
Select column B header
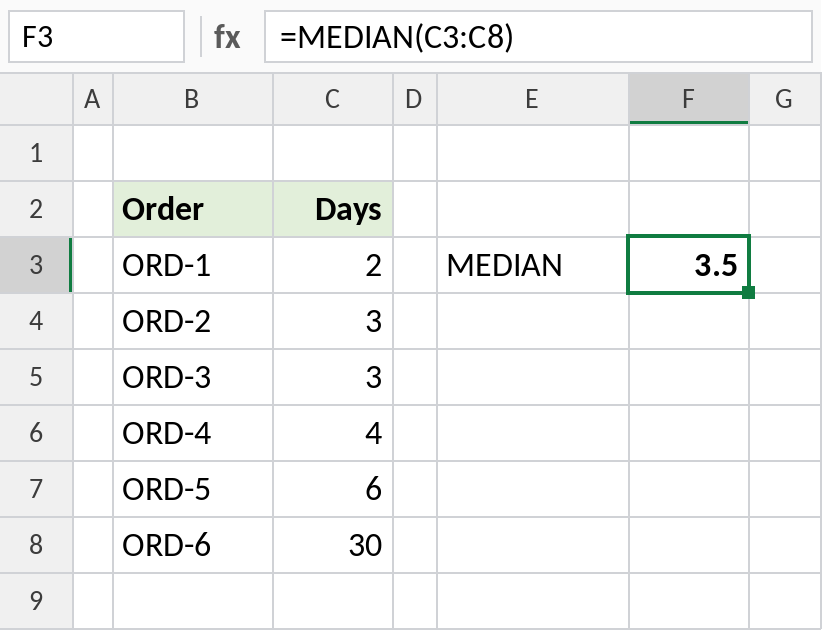coord(193,99)
